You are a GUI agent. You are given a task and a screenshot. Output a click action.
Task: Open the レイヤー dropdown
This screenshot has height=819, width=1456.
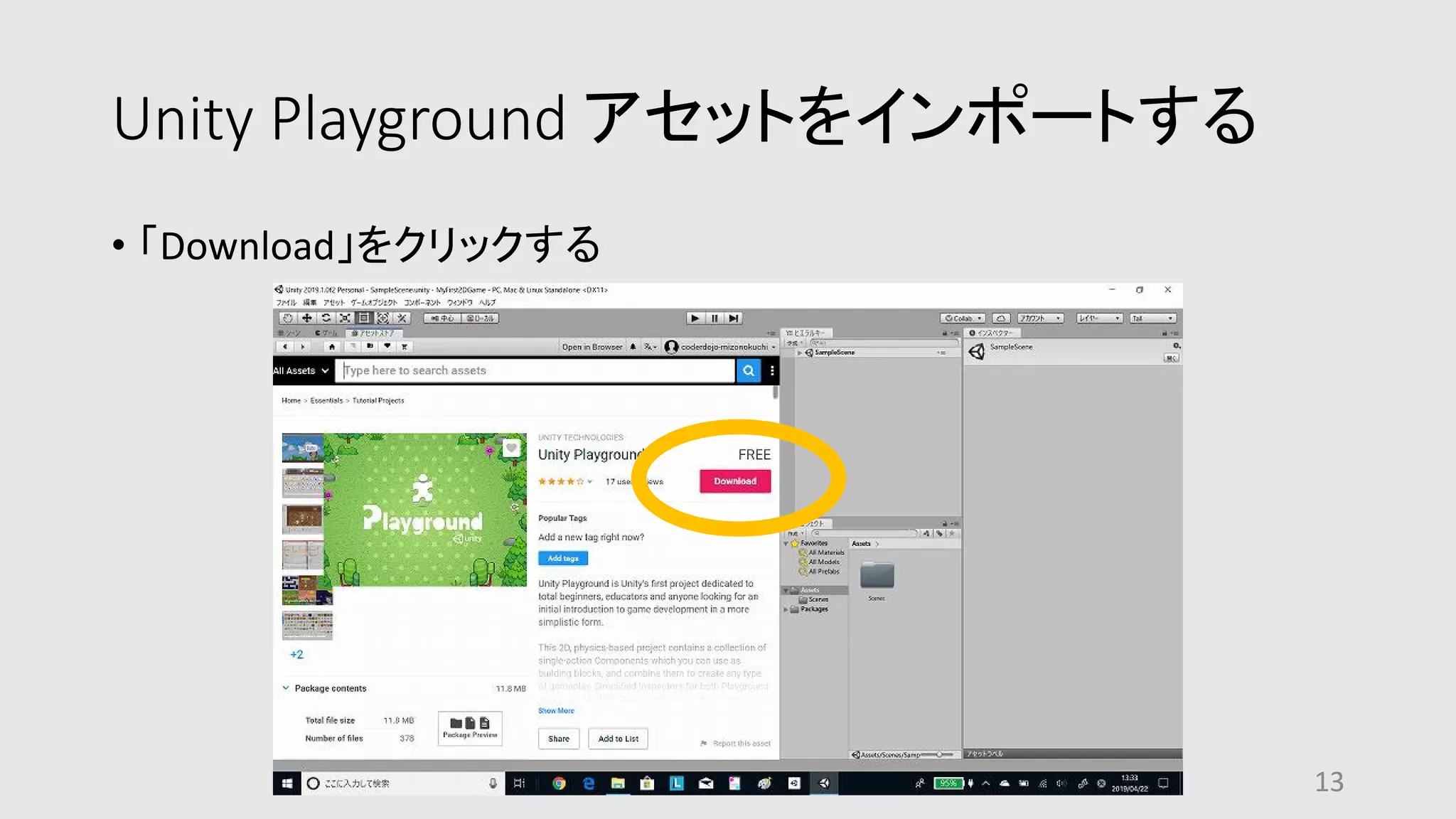1099,318
